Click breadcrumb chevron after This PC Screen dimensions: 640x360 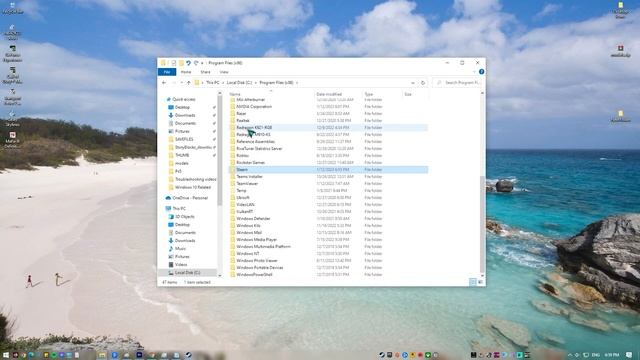pos(223,83)
